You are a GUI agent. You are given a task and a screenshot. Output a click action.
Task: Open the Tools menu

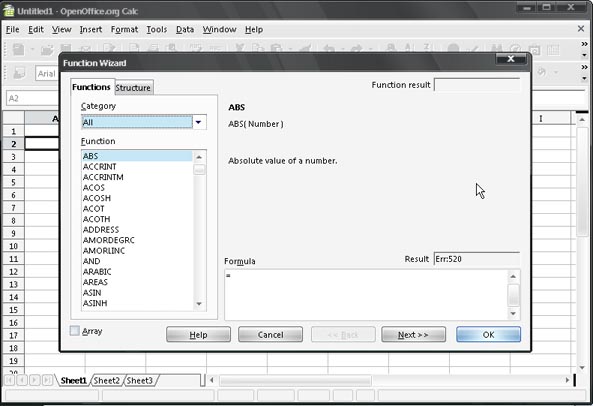point(157,29)
